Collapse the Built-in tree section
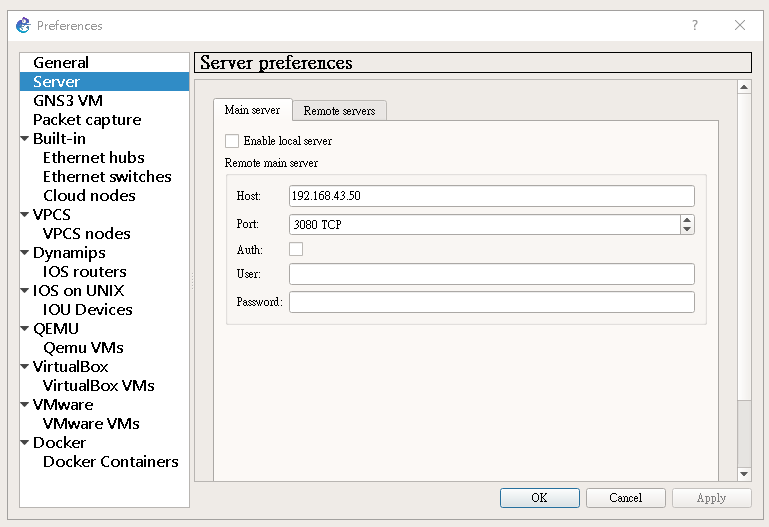Image resolution: width=769 pixels, height=527 pixels. 25,139
